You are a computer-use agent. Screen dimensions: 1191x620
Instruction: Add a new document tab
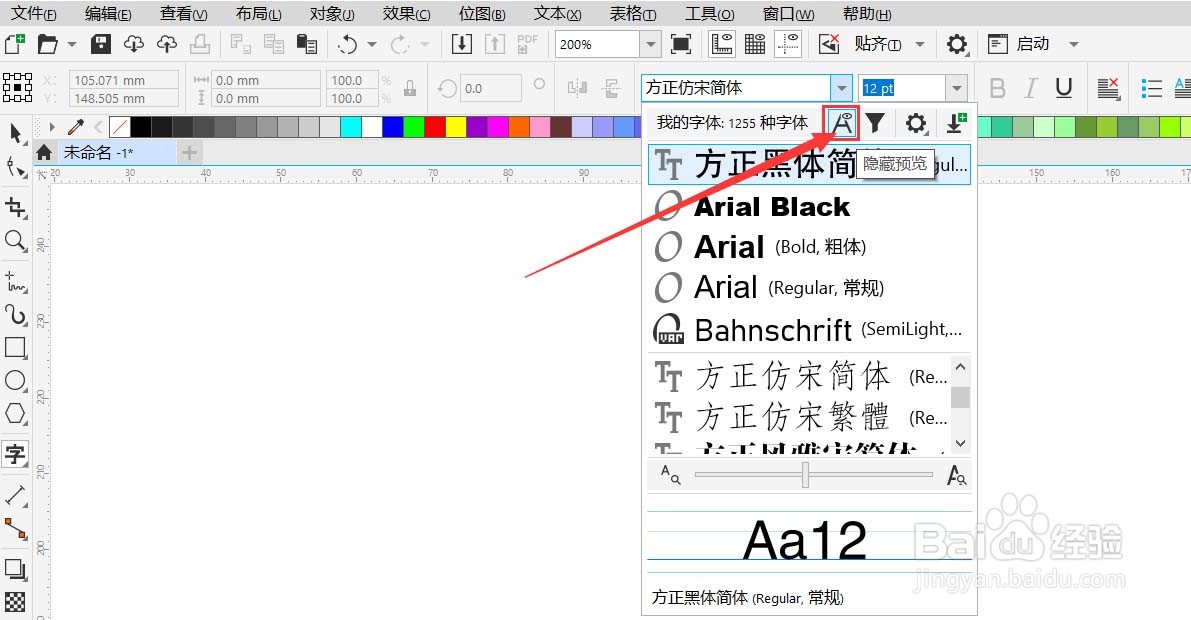189,153
